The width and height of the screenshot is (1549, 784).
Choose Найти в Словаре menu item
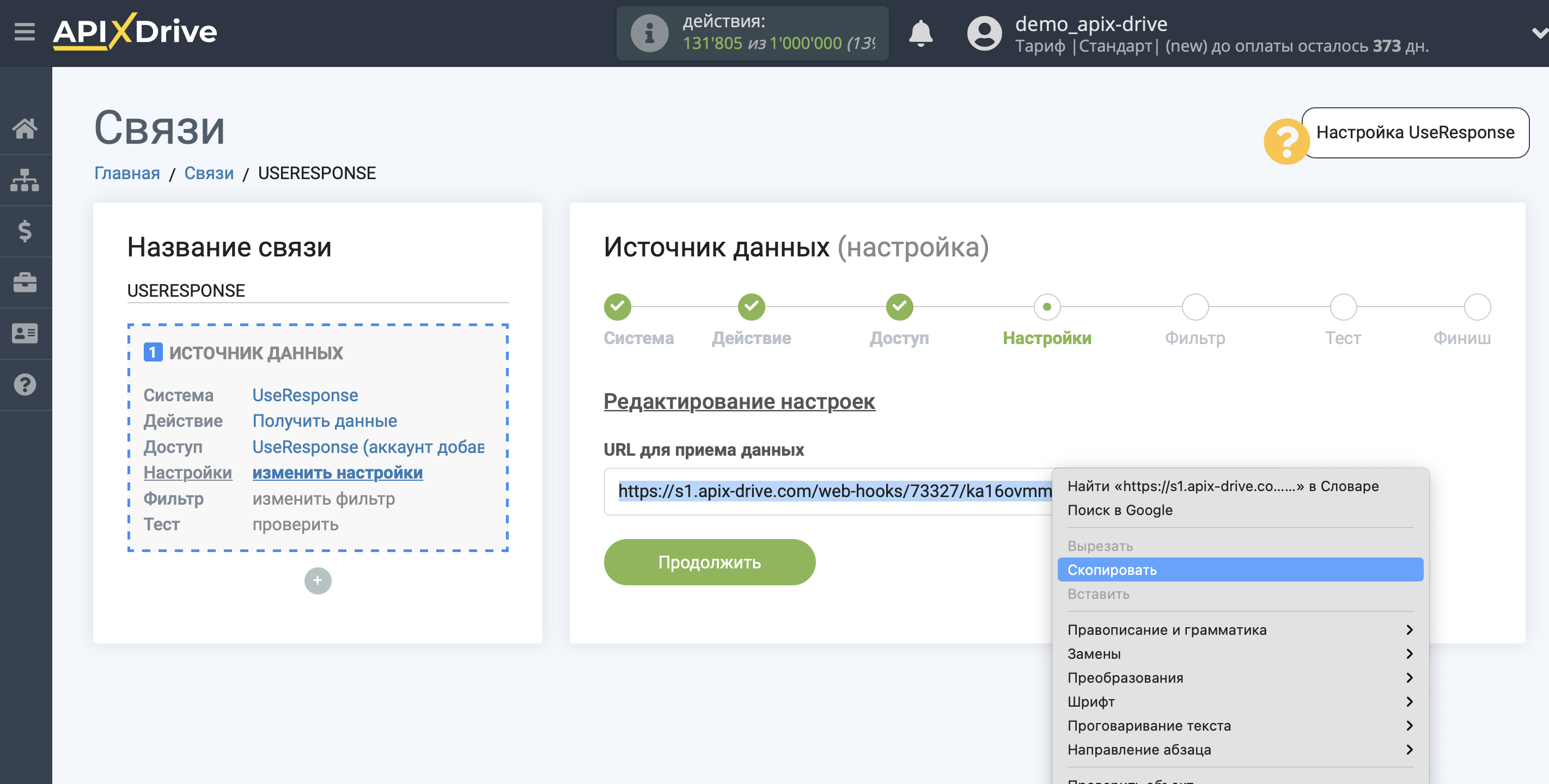click(x=1240, y=486)
